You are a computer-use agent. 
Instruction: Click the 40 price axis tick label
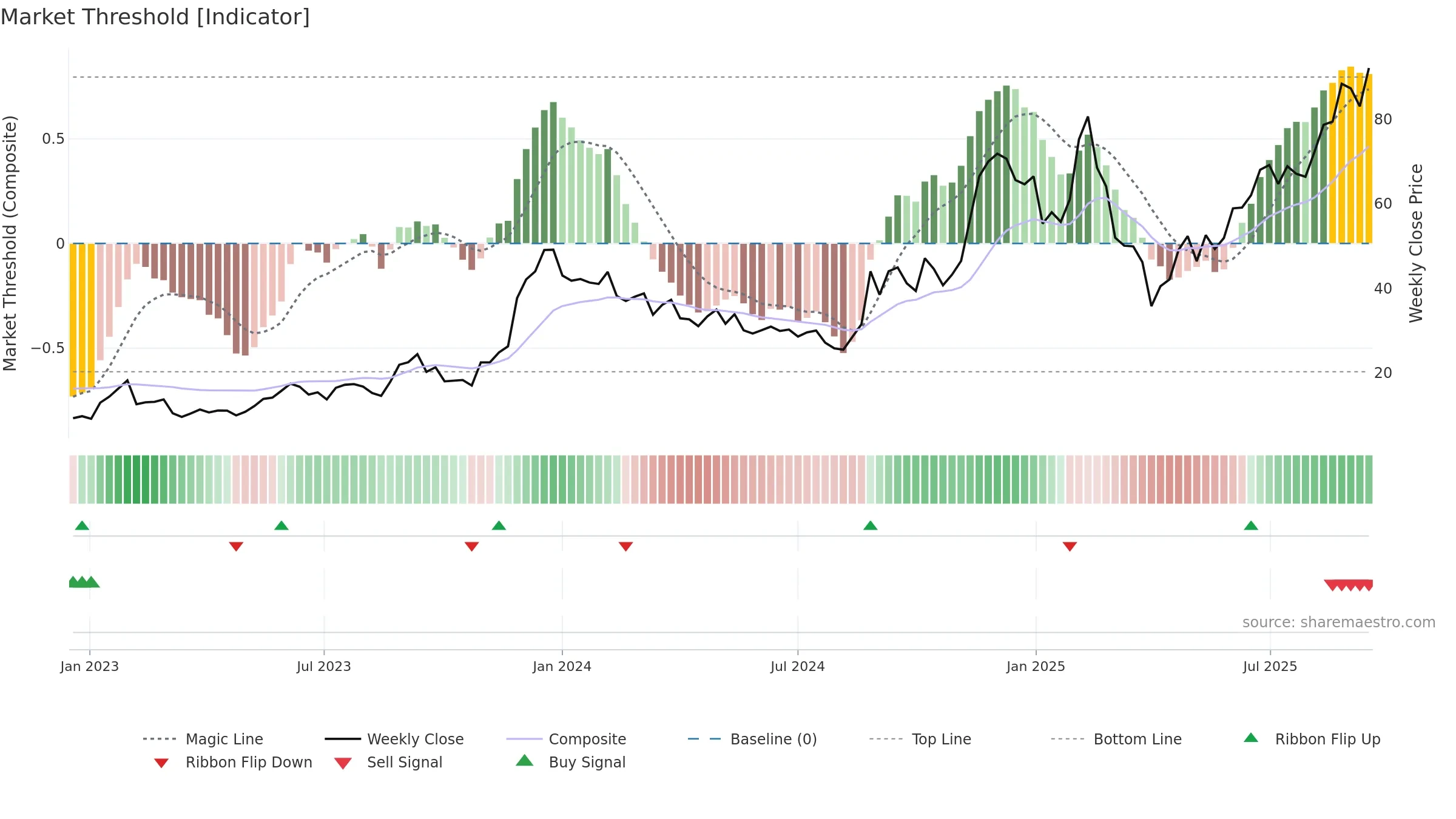[1383, 288]
